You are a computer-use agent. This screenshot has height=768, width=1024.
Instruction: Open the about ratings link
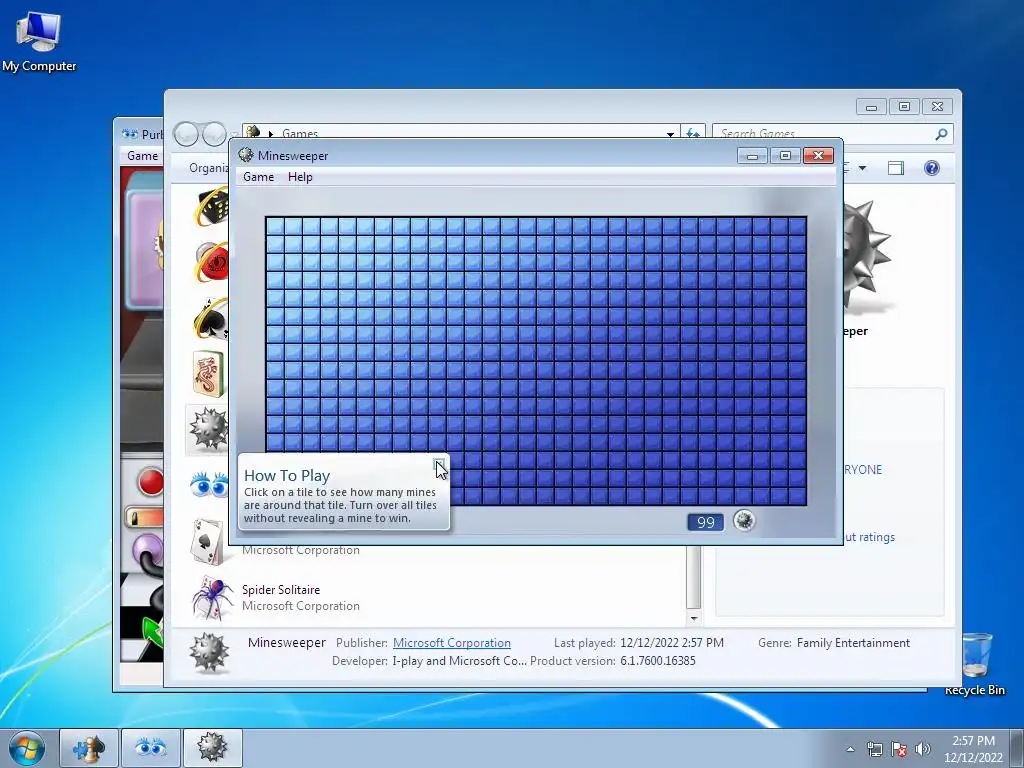pos(869,537)
